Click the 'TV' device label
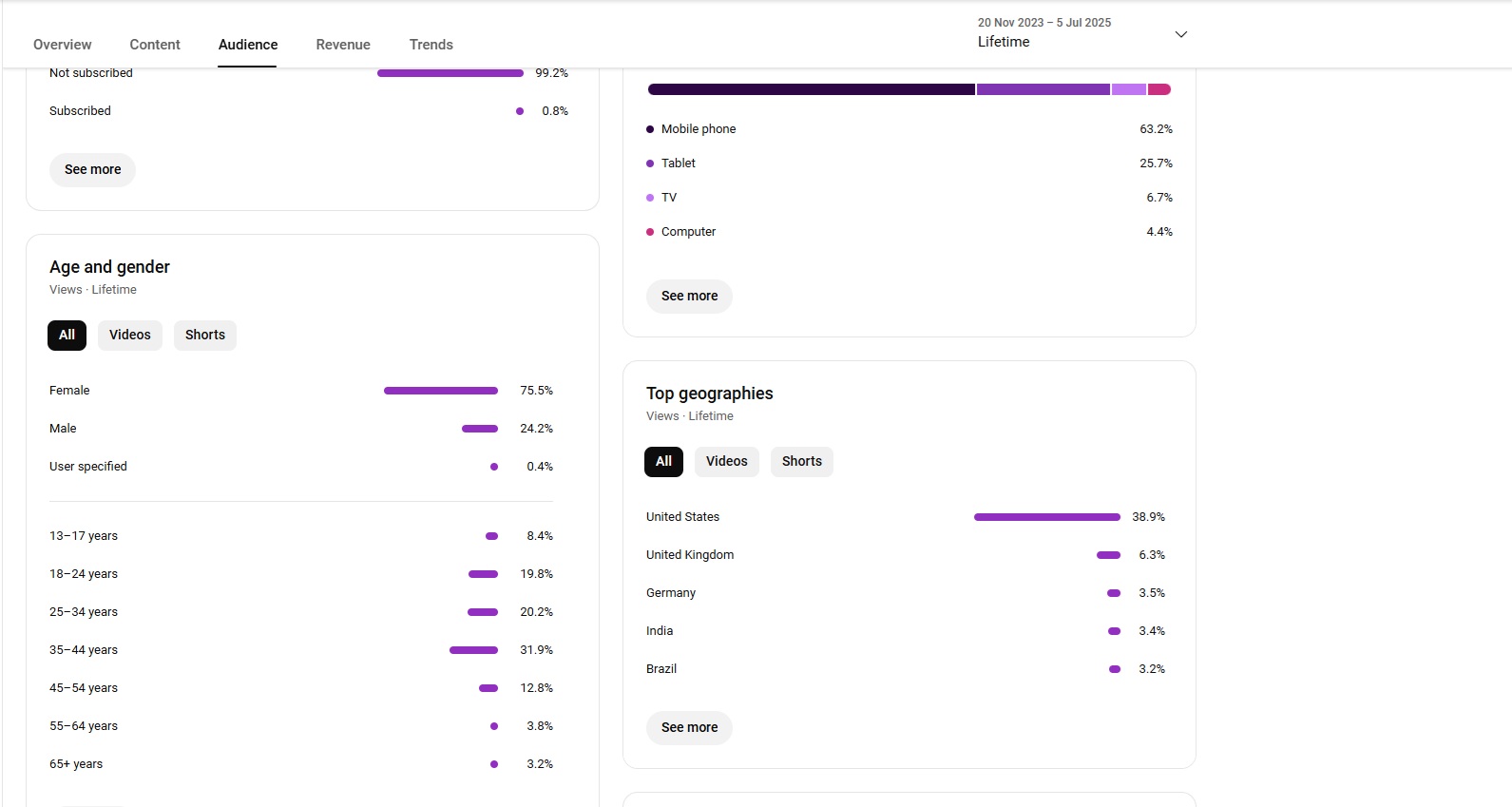The height and width of the screenshot is (807, 1512). 669,198
